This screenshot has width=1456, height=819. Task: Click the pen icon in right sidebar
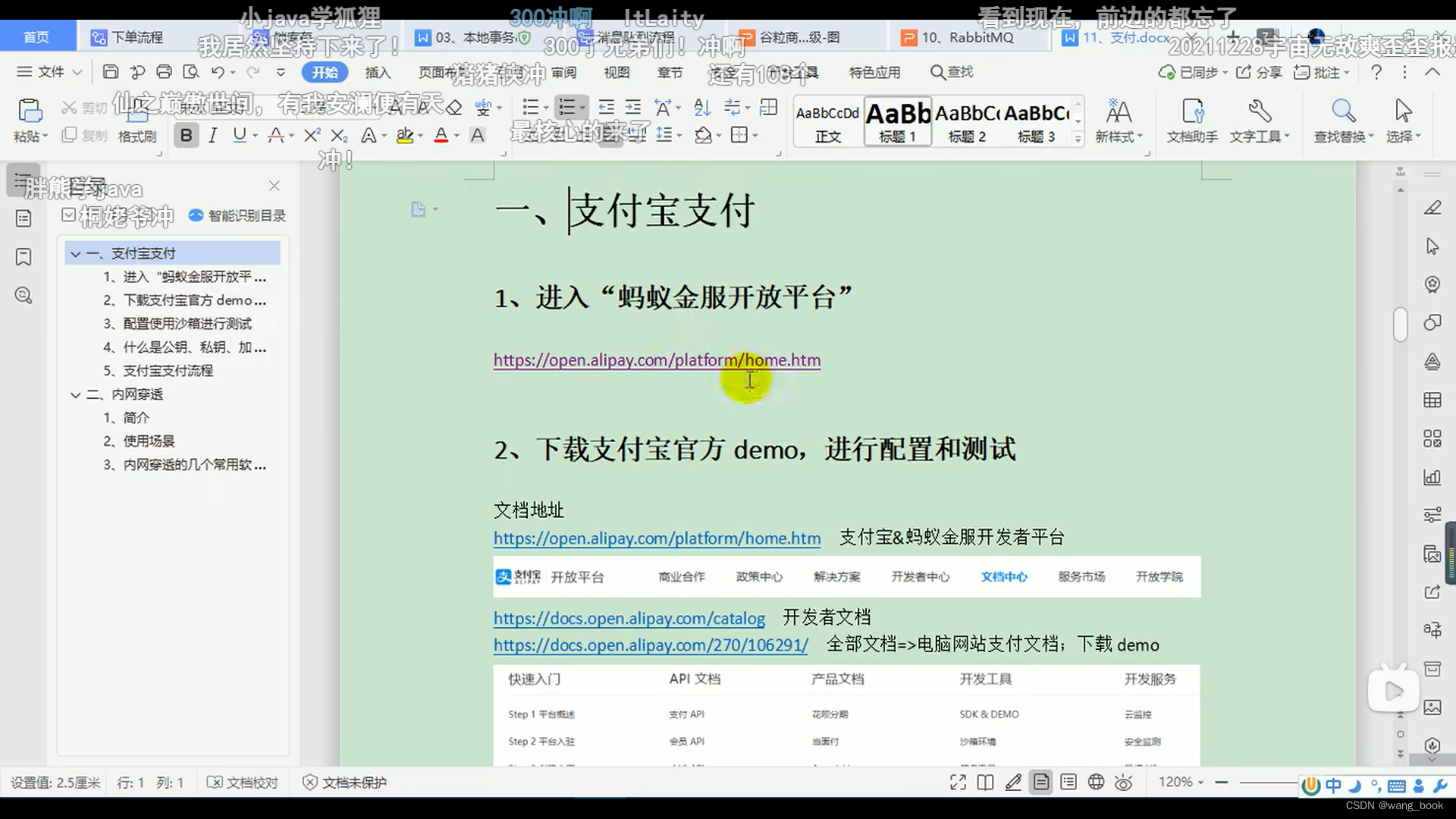click(x=1432, y=208)
